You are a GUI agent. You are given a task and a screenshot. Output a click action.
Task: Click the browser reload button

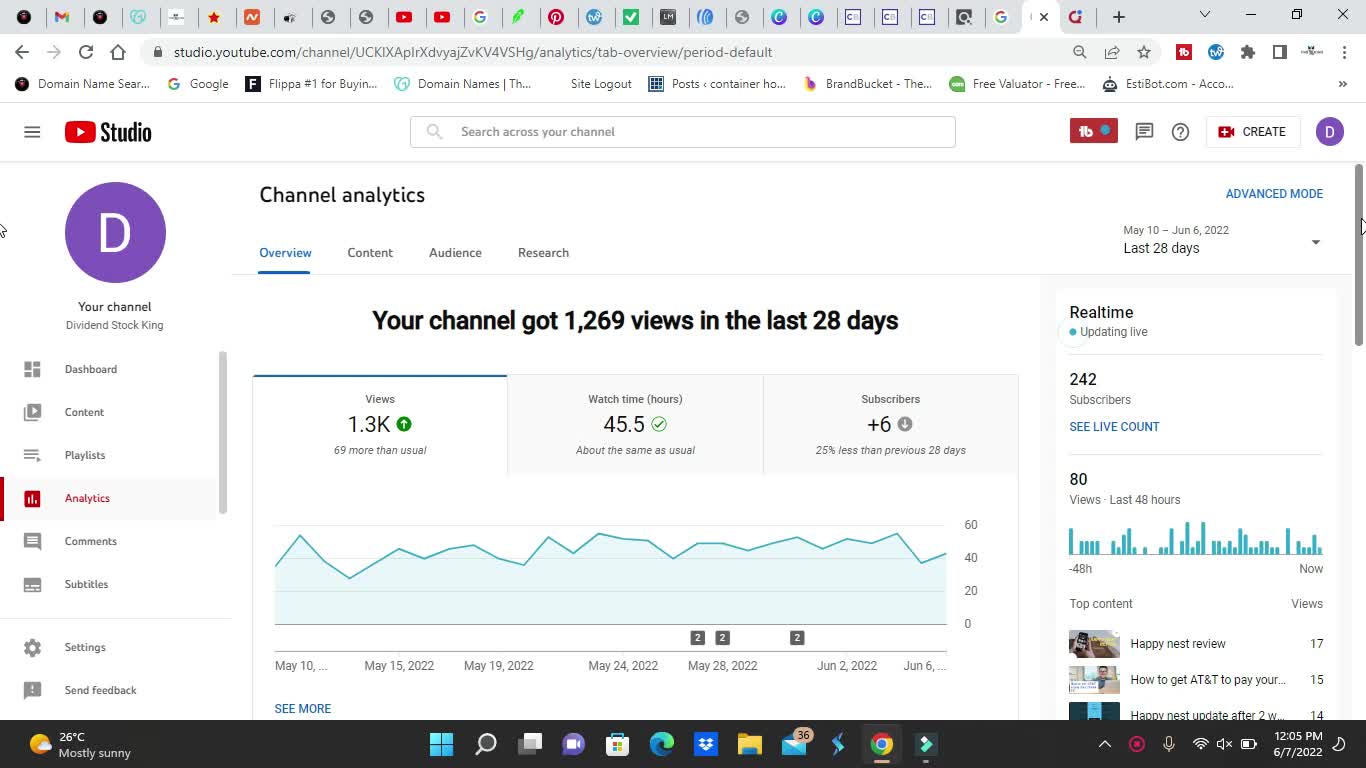coord(86,52)
